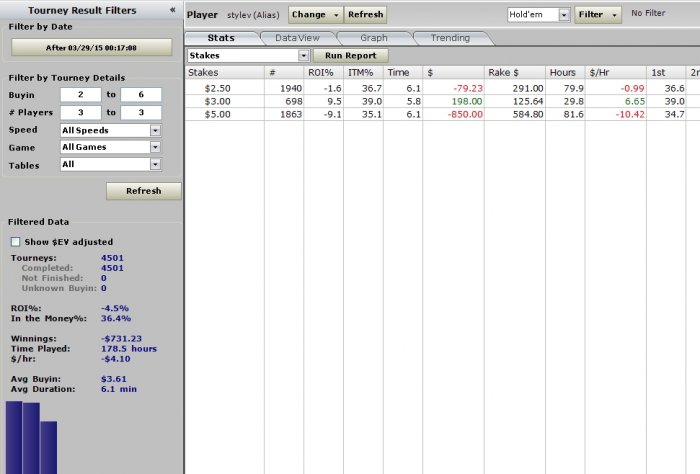
Task: Toggle Show $EV adjusted checkbox
Action: point(15,241)
